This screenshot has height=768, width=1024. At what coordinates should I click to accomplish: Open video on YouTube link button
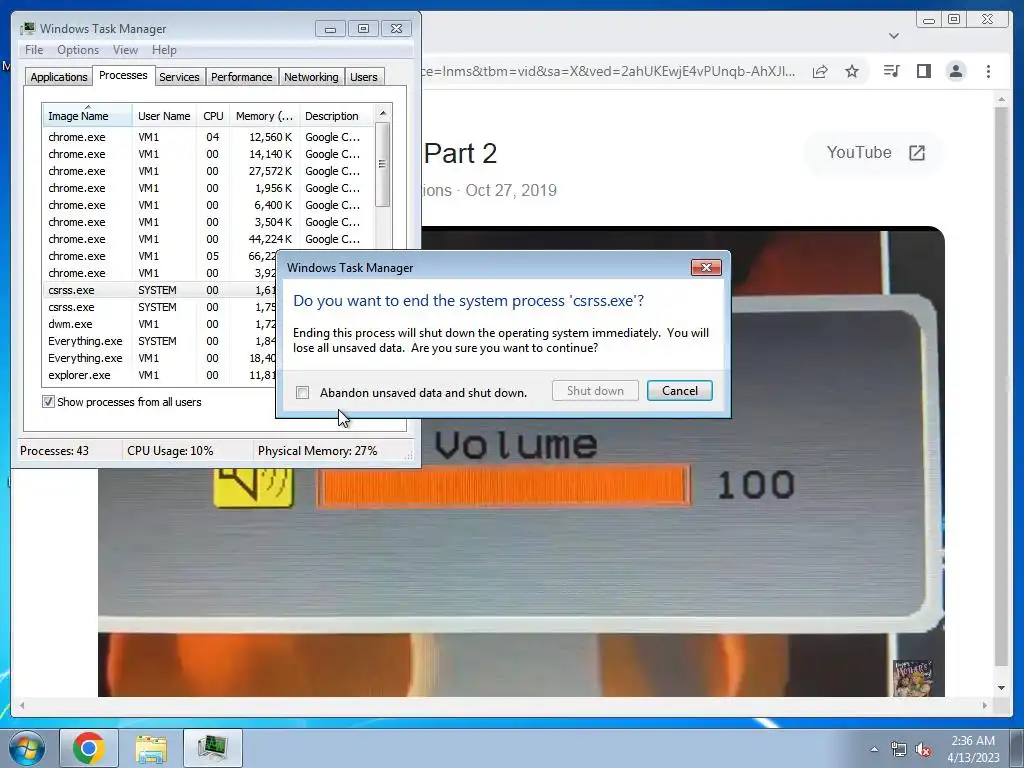(874, 153)
